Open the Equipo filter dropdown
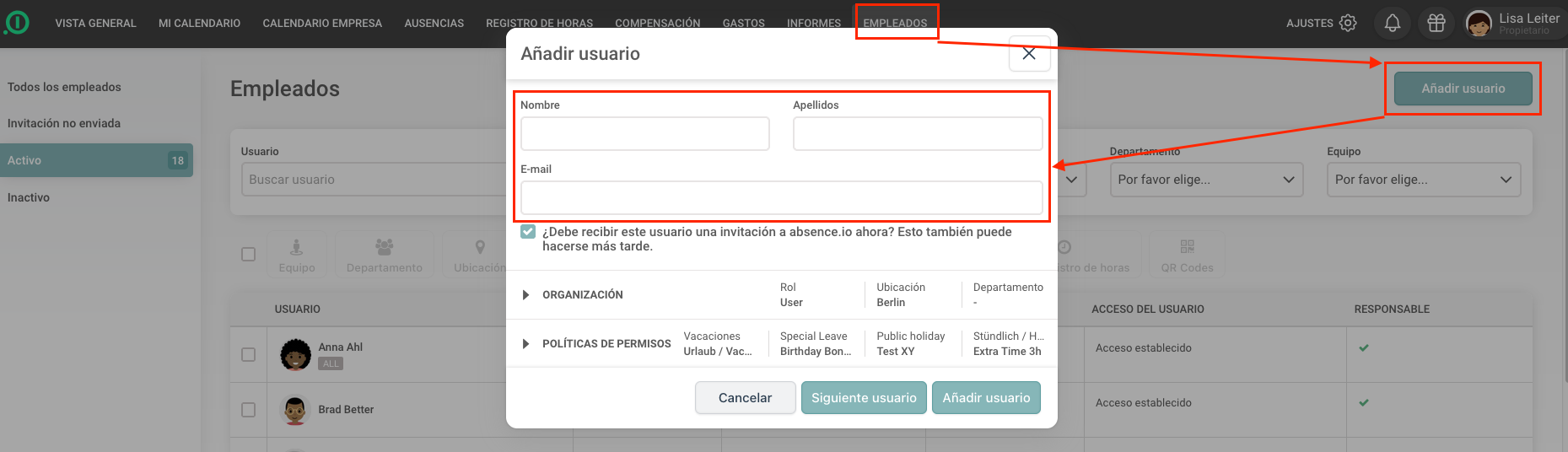 [1423, 180]
